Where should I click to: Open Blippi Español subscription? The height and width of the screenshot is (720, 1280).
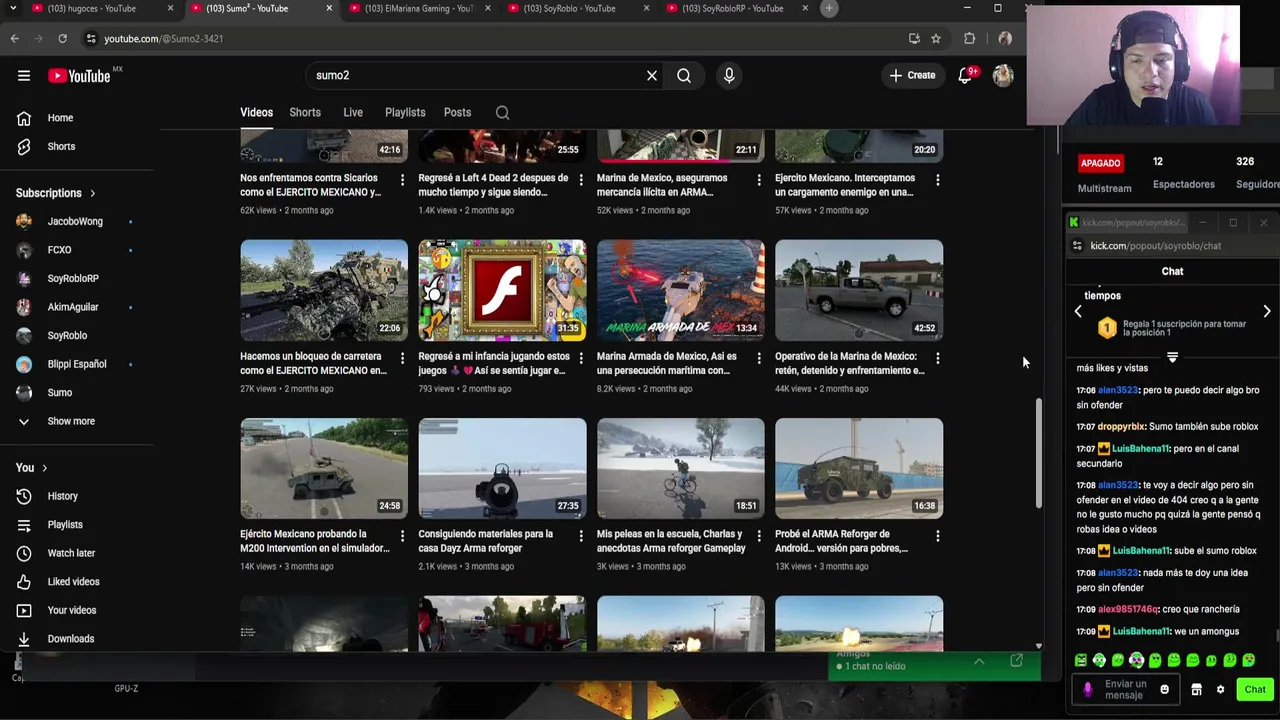78,364
